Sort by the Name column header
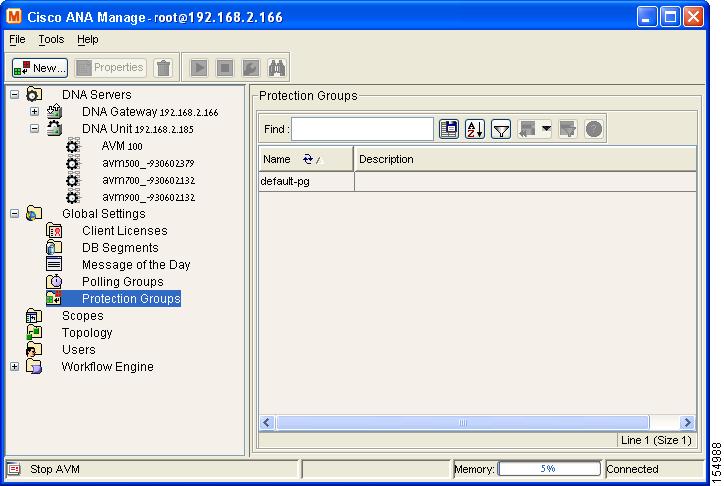 pos(306,159)
